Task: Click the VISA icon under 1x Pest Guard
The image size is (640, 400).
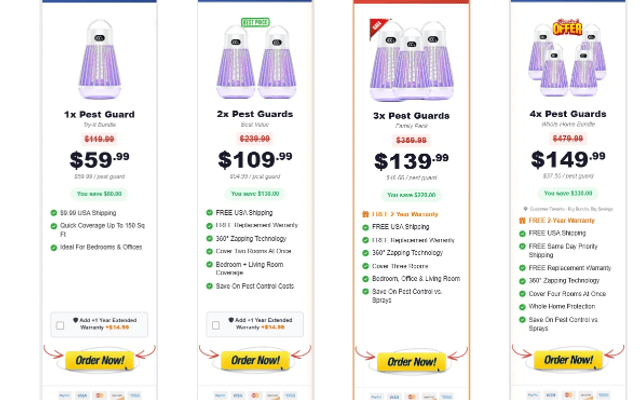Action: pos(82,395)
